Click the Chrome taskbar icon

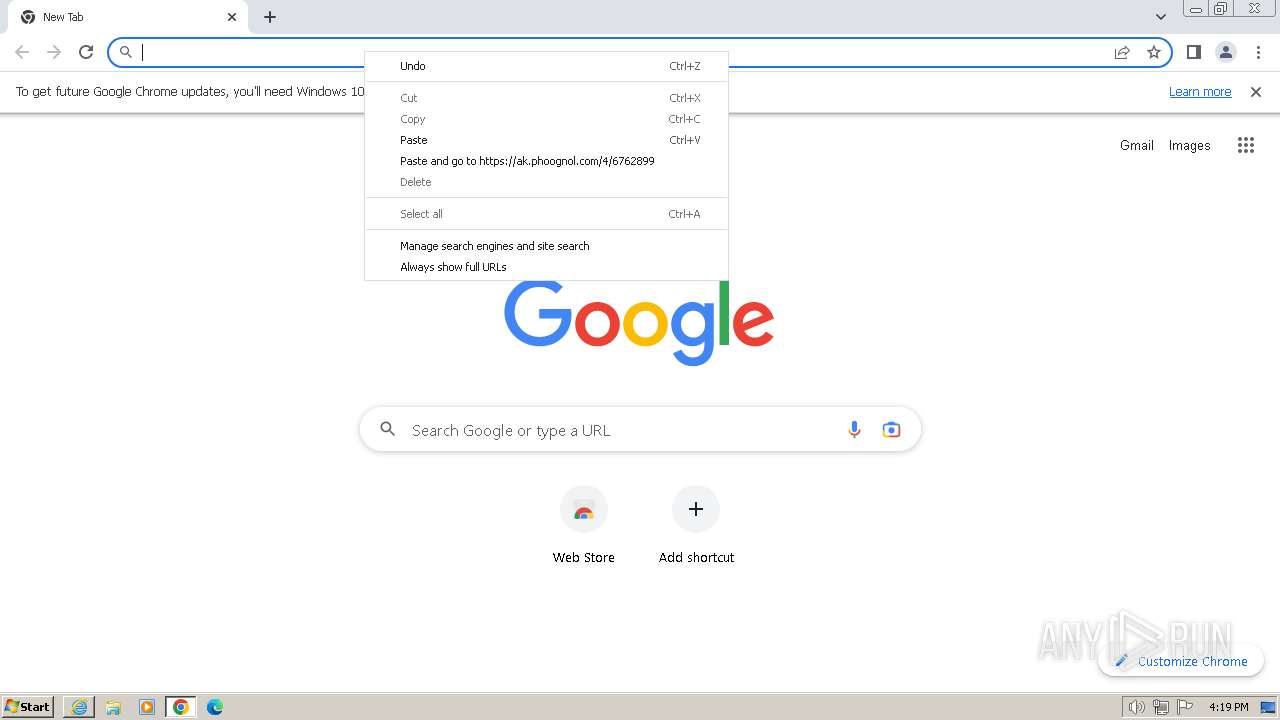[x=181, y=707]
